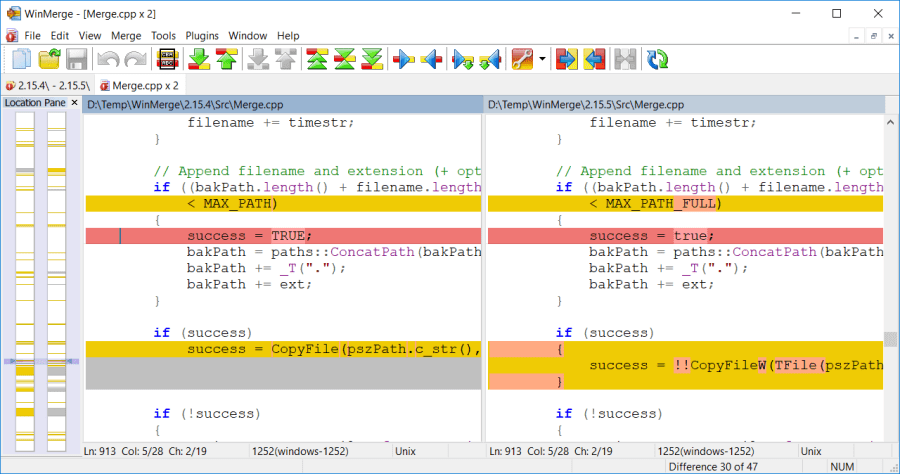The height and width of the screenshot is (474, 900).
Task: Click '< MAX_PATH)' line in left pane
Action: pyautogui.click(x=283, y=204)
